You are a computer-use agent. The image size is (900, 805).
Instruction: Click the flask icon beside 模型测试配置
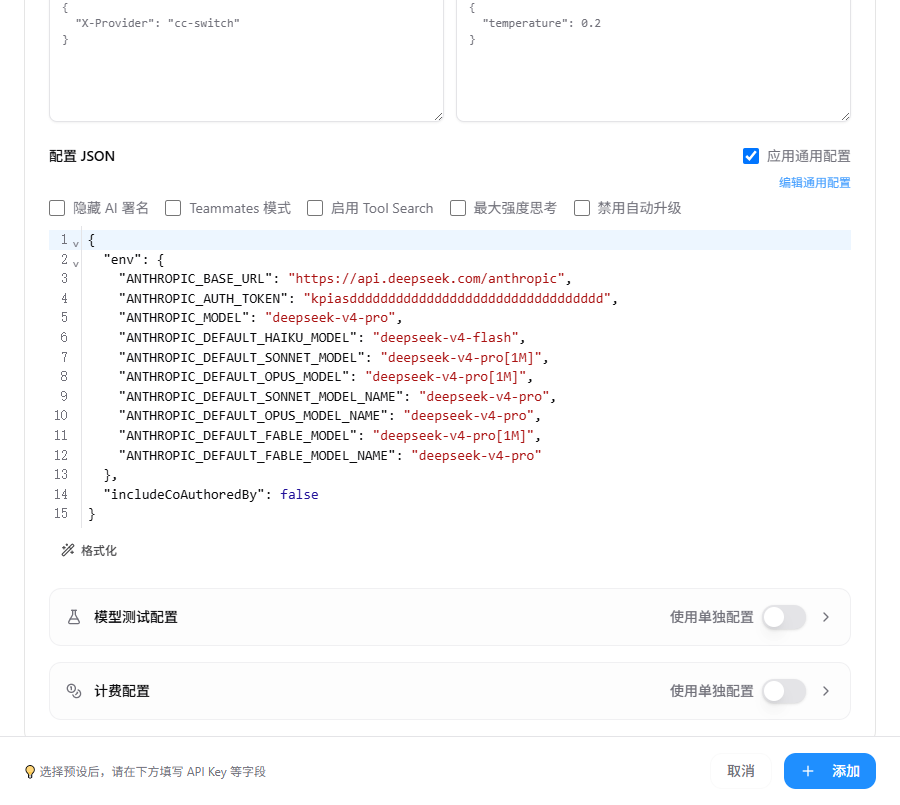(x=74, y=617)
